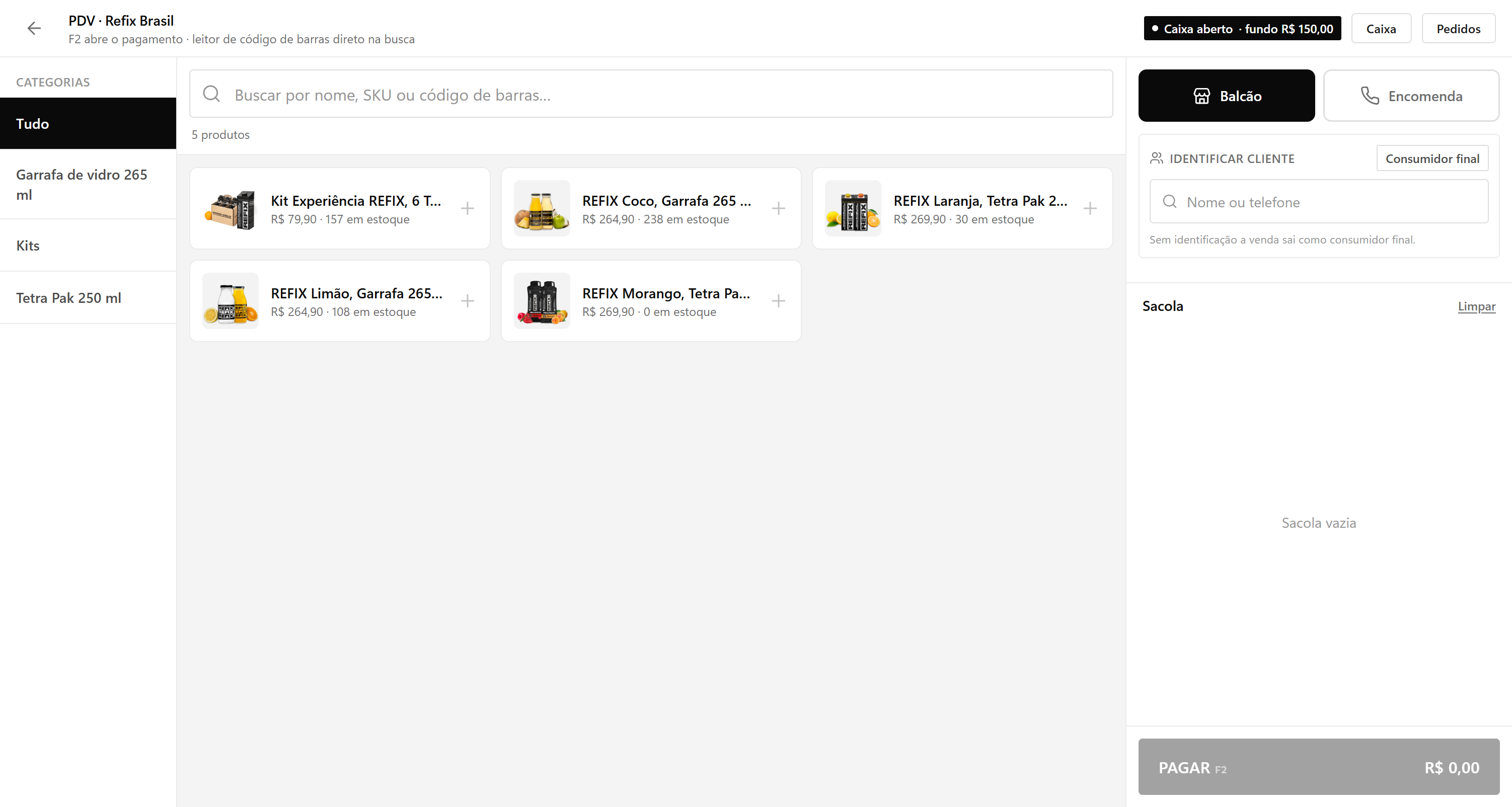The height and width of the screenshot is (807, 1512).
Task: Click the price line R$ 269,90 · 30 em estoque
Action: coord(964,219)
